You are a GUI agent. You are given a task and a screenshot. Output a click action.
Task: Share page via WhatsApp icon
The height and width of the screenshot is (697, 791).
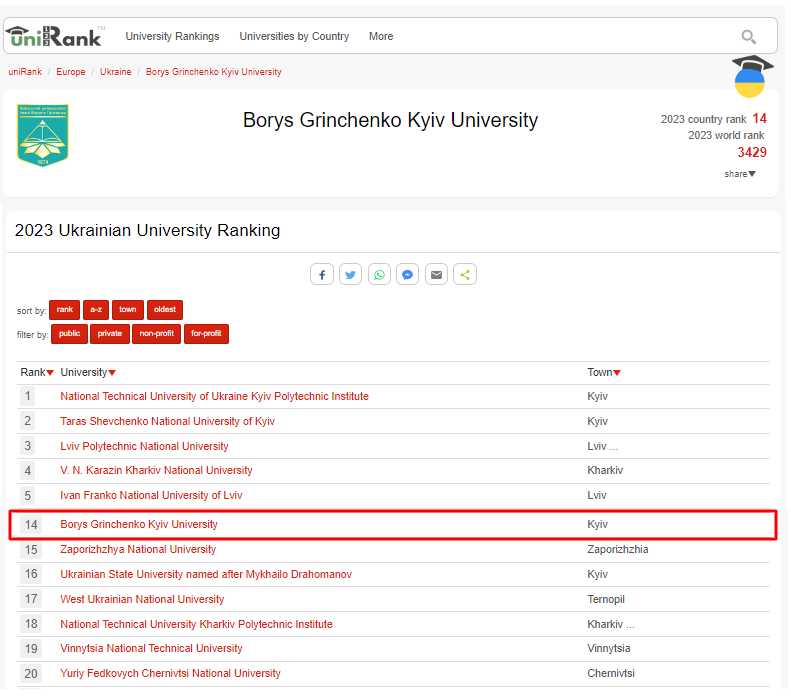pyautogui.click(x=379, y=275)
